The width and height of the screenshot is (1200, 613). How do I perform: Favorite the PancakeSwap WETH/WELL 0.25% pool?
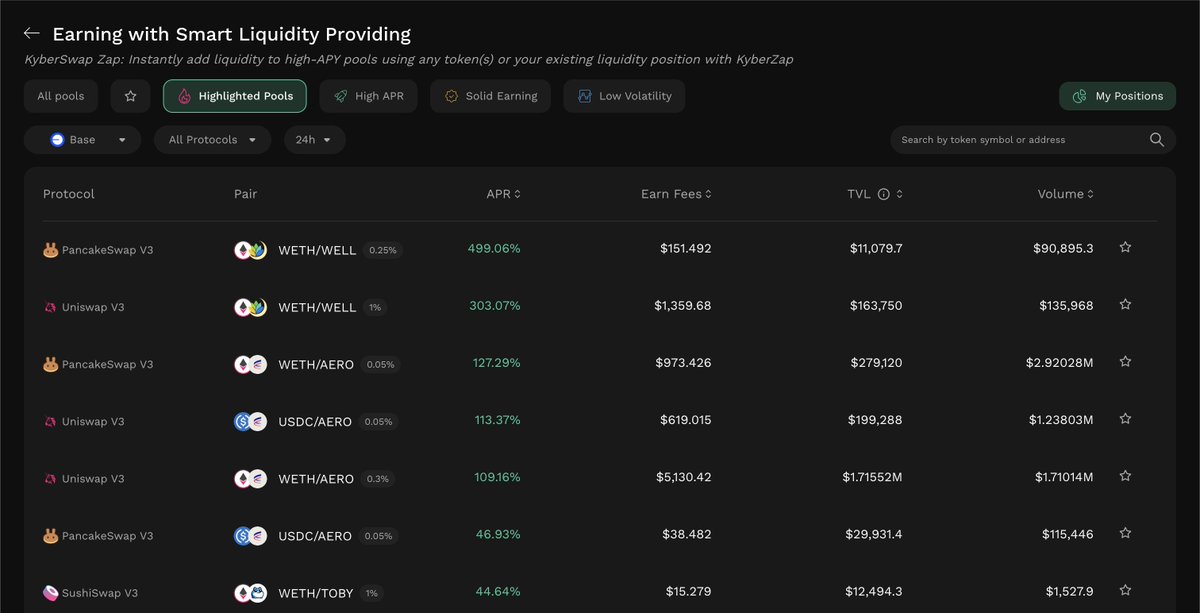coord(1125,247)
